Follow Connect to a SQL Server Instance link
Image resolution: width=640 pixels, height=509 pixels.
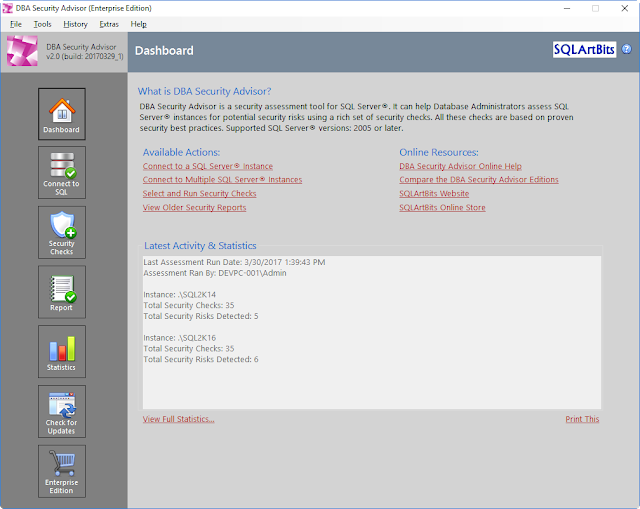(x=208, y=166)
